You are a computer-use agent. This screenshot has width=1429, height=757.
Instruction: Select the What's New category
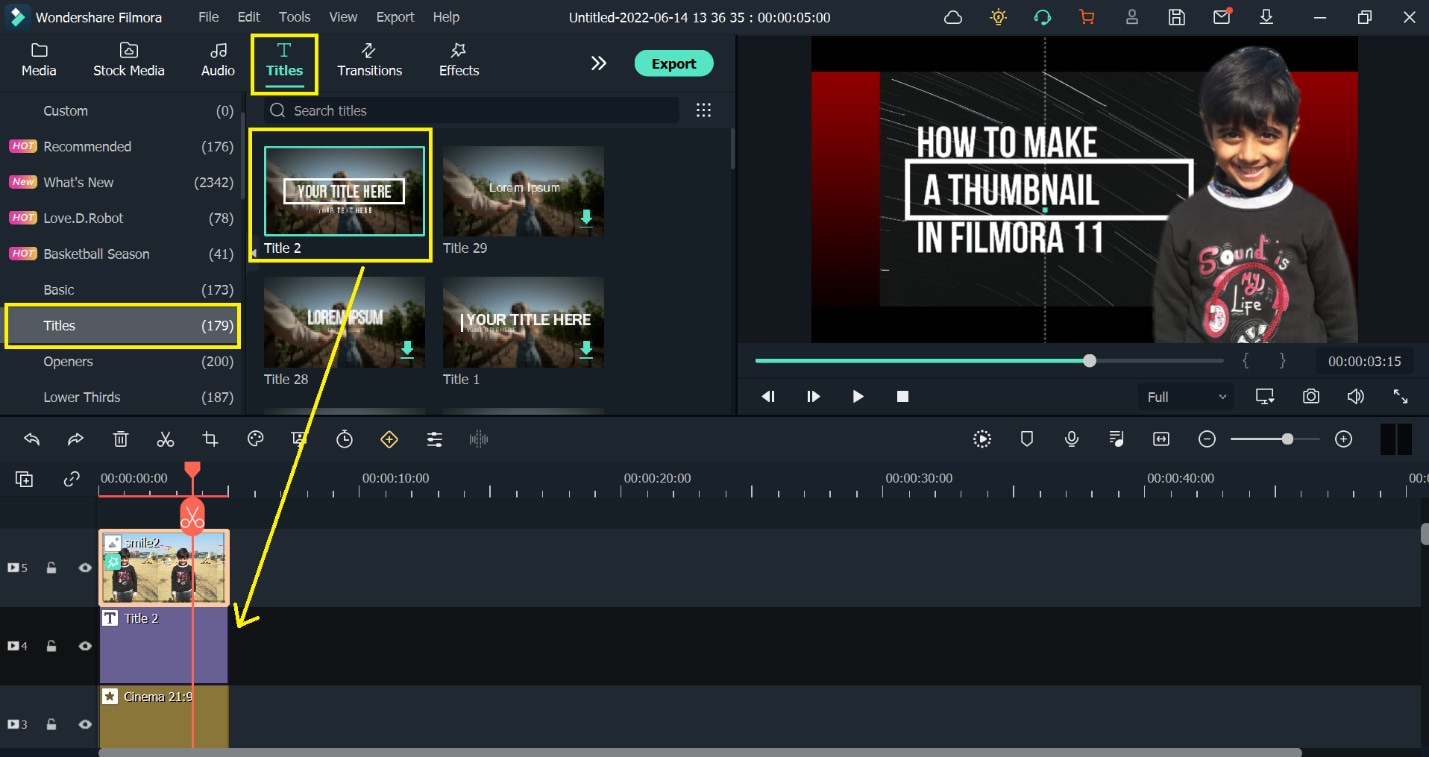[x=120, y=182]
